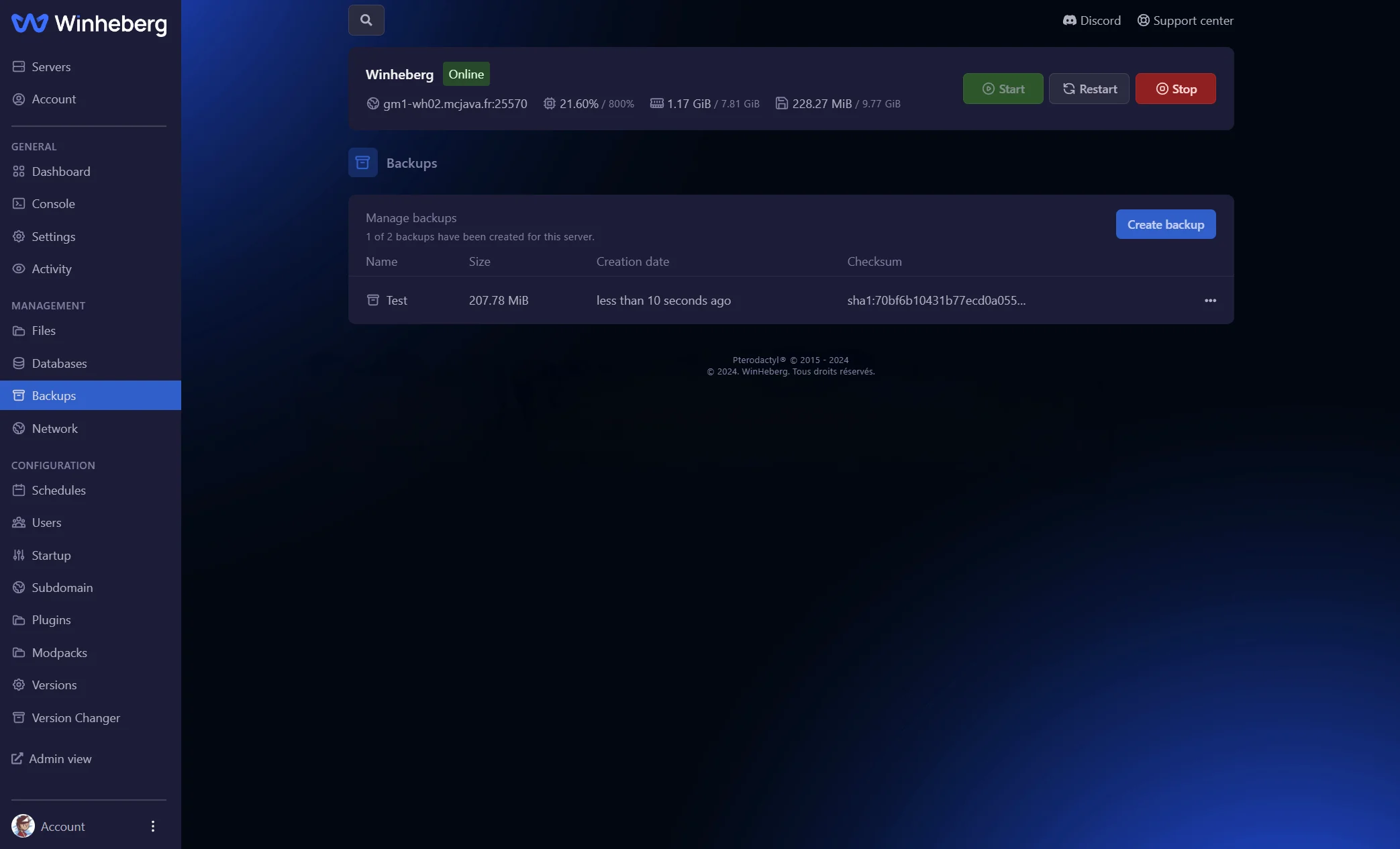This screenshot has width=1400, height=849.
Task: Select Databases in the sidebar
Action: [59, 363]
